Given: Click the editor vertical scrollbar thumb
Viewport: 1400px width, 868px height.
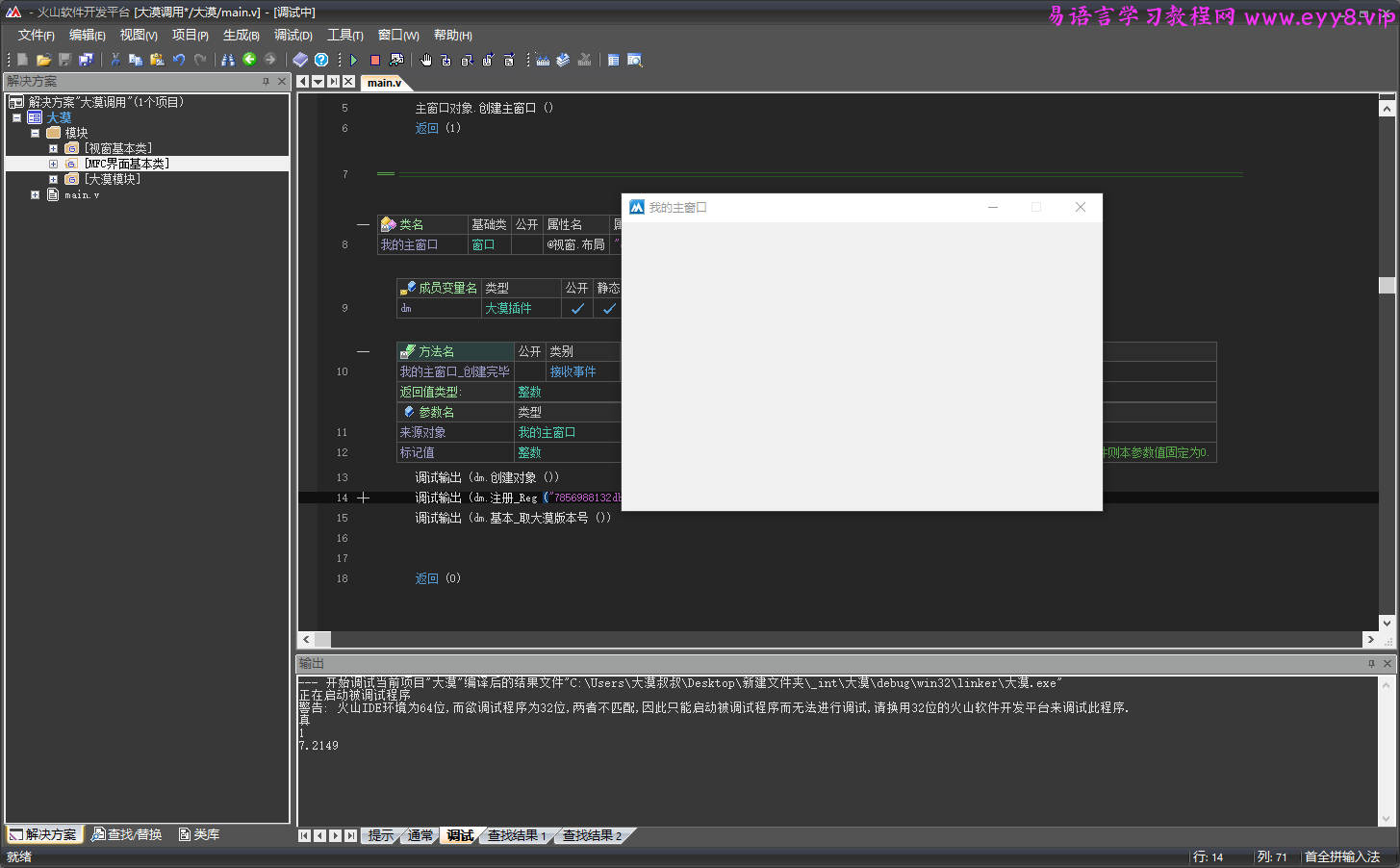Looking at the screenshot, I should point(1387,285).
